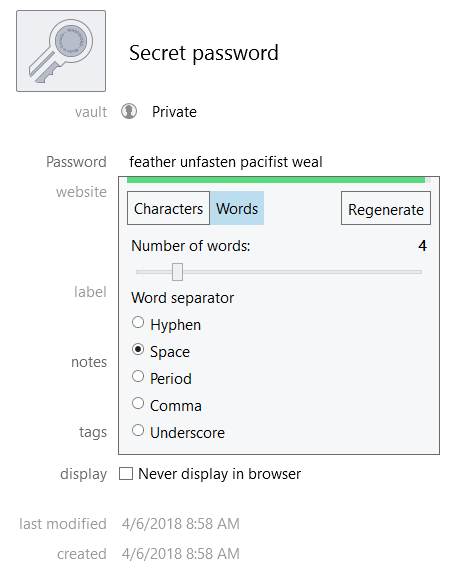Click the green password strength bar
This screenshot has width=458, height=588.
click(276, 180)
